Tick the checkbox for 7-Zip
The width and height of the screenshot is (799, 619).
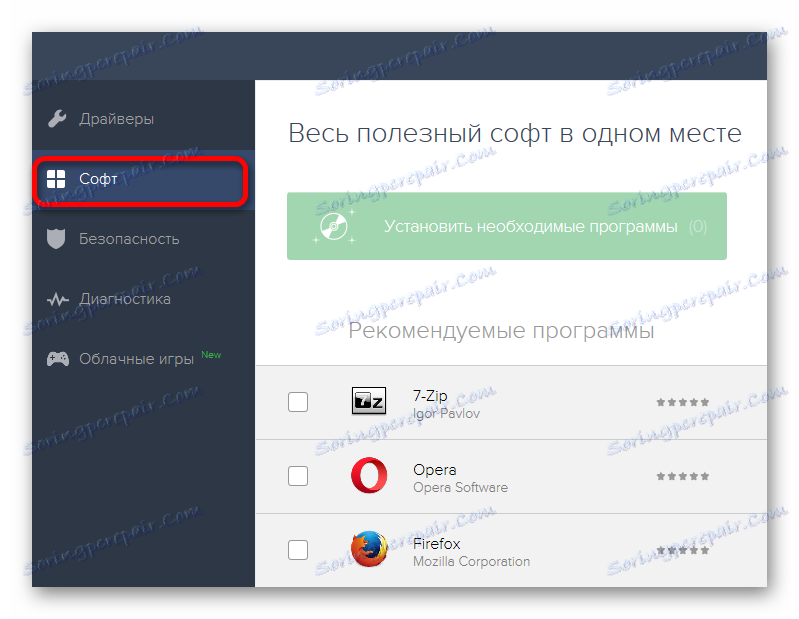pos(298,402)
